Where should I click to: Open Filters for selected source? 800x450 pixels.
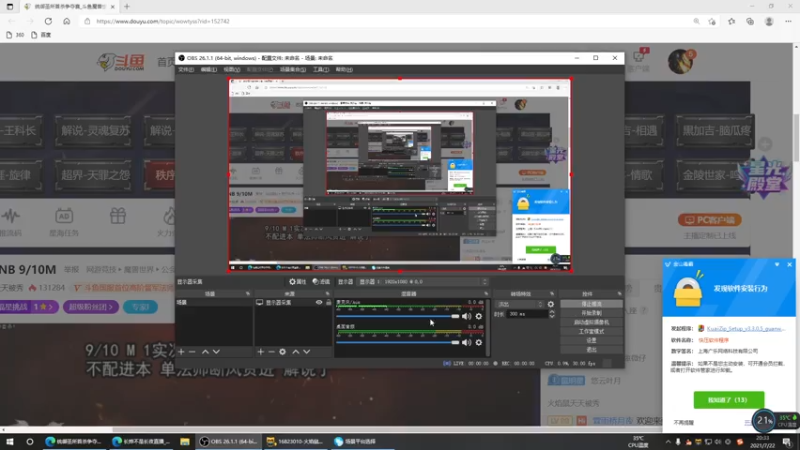(321, 282)
